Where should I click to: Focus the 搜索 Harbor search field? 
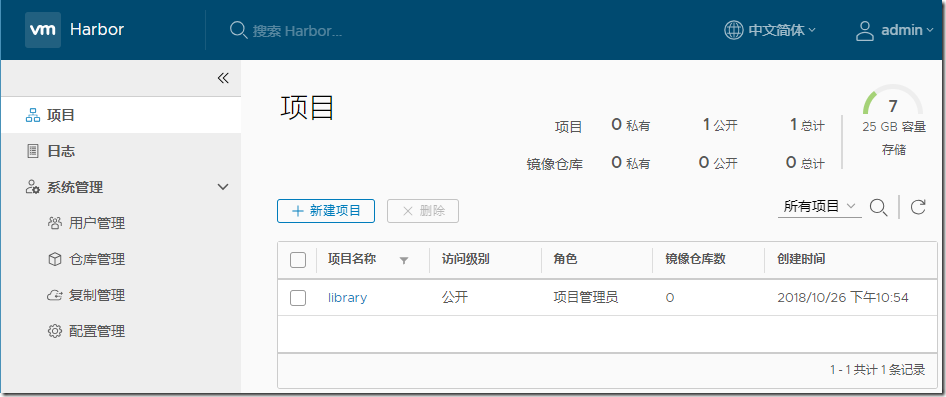pos(297,31)
